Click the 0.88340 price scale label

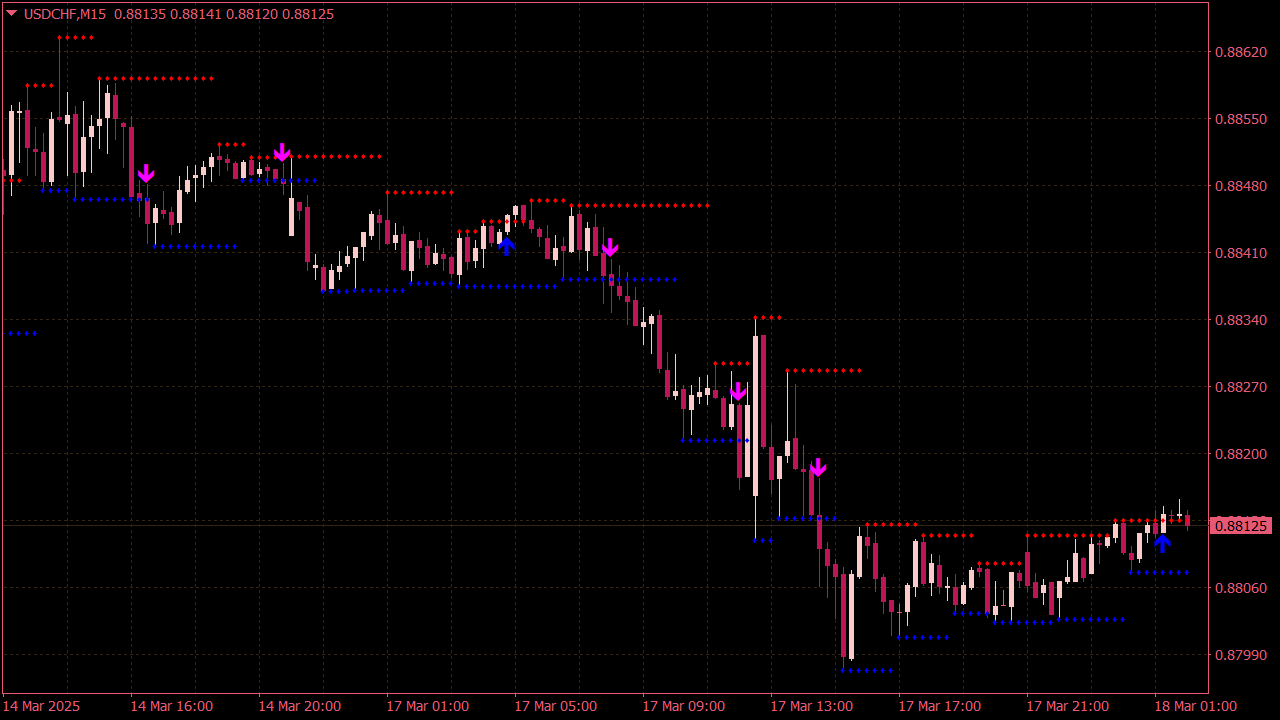click(x=1240, y=320)
